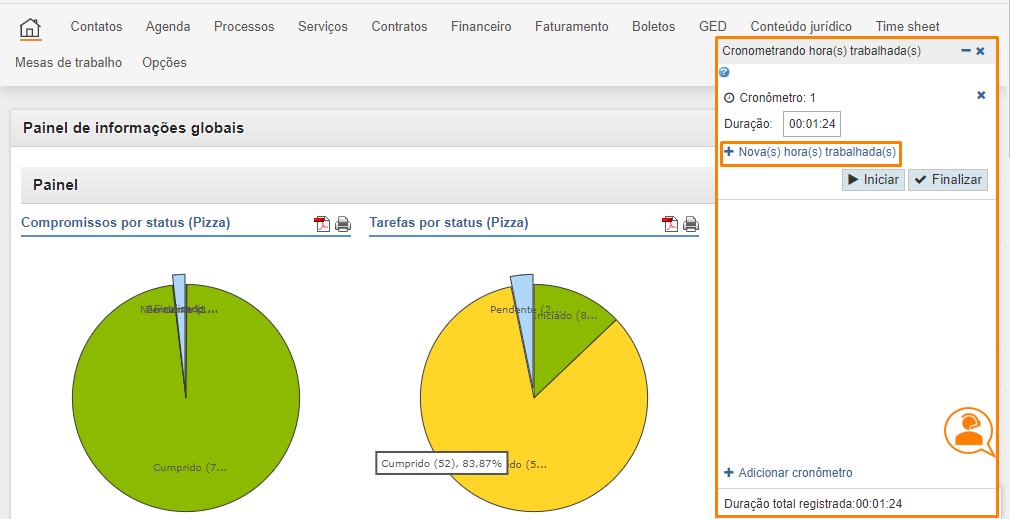Remove Cronômetro 1 with its X icon
1010x519 pixels.
(981, 96)
